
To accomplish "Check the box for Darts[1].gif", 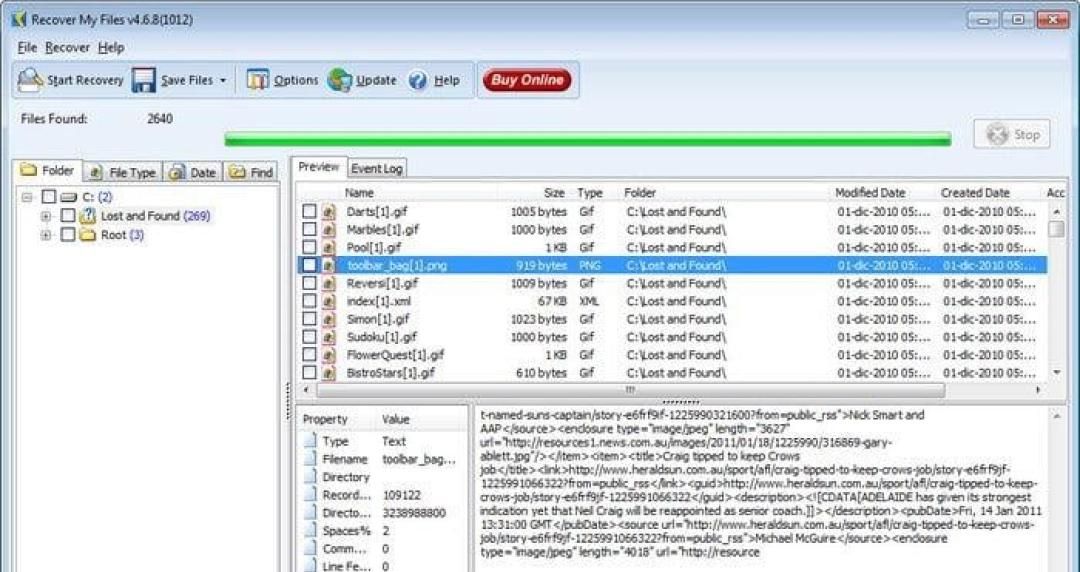I will [310, 212].
